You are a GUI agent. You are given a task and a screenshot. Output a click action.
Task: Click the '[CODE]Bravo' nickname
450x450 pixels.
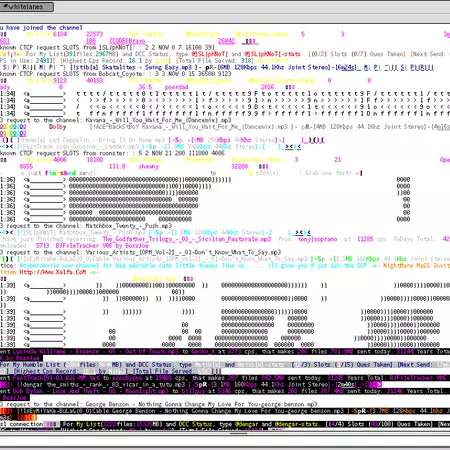tap(128, 41)
